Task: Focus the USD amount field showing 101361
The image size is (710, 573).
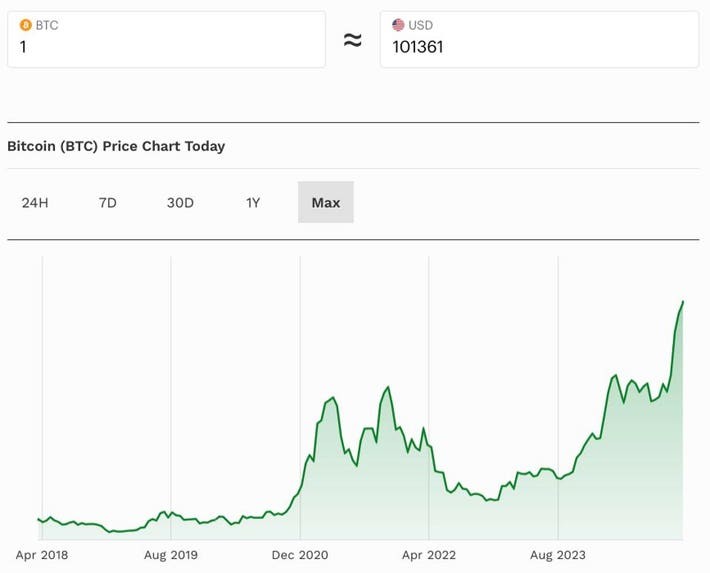Action: (538, 47)
